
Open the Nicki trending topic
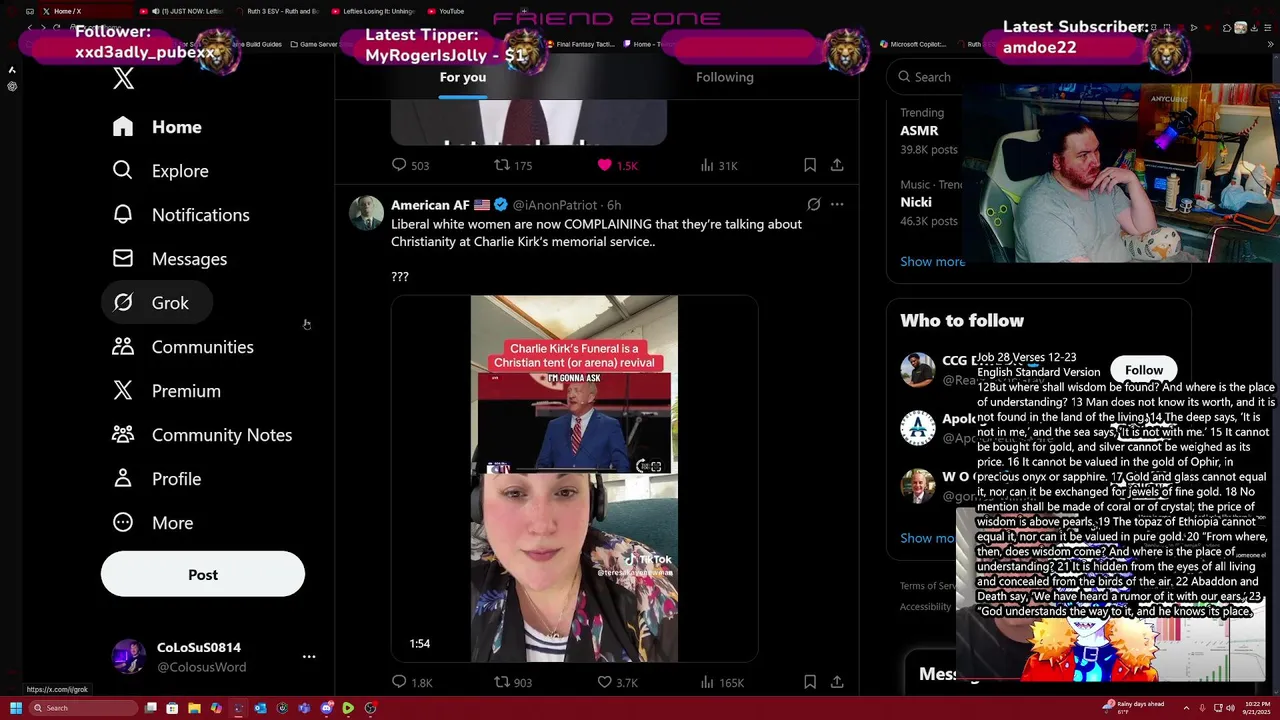coord(916,202)
